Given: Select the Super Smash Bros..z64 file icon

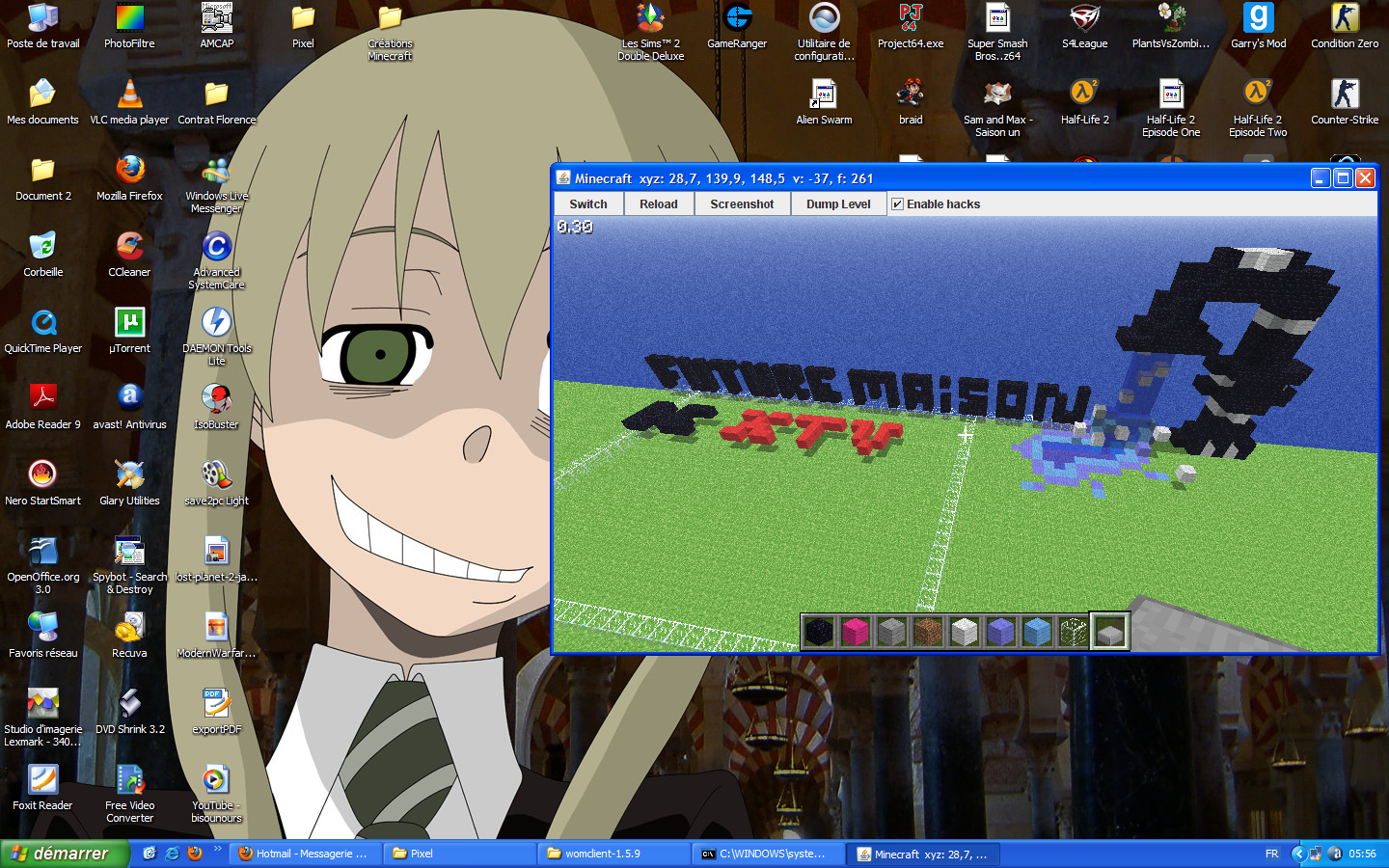Looking at the screenshot, I should click(x=997, y=32).
